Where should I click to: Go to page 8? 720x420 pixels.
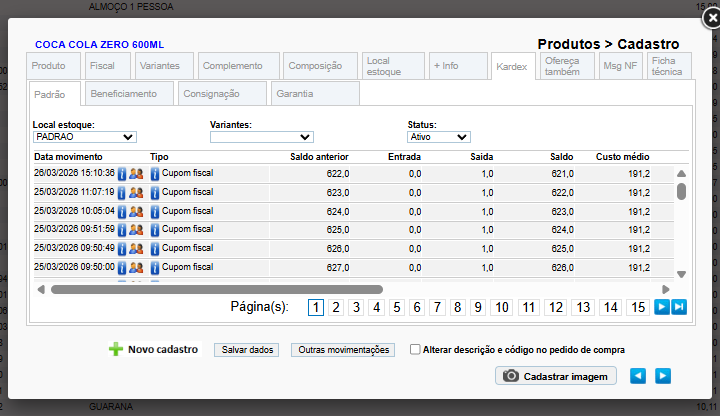pos(457,307)
